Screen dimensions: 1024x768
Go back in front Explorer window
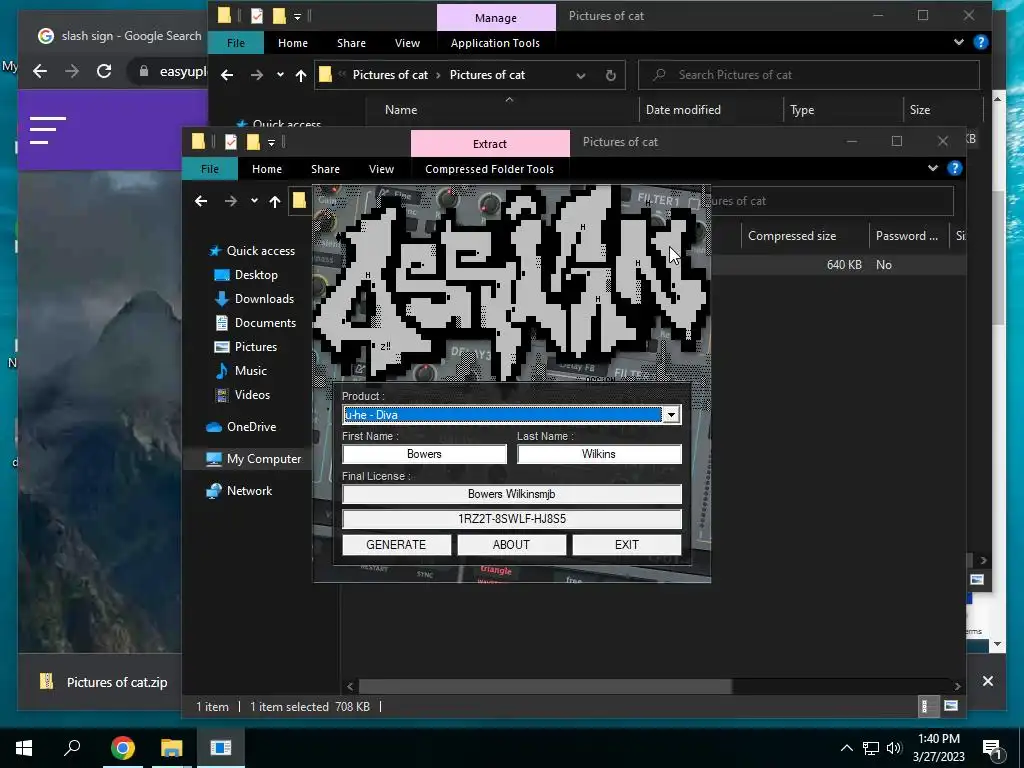click(201, 201)
